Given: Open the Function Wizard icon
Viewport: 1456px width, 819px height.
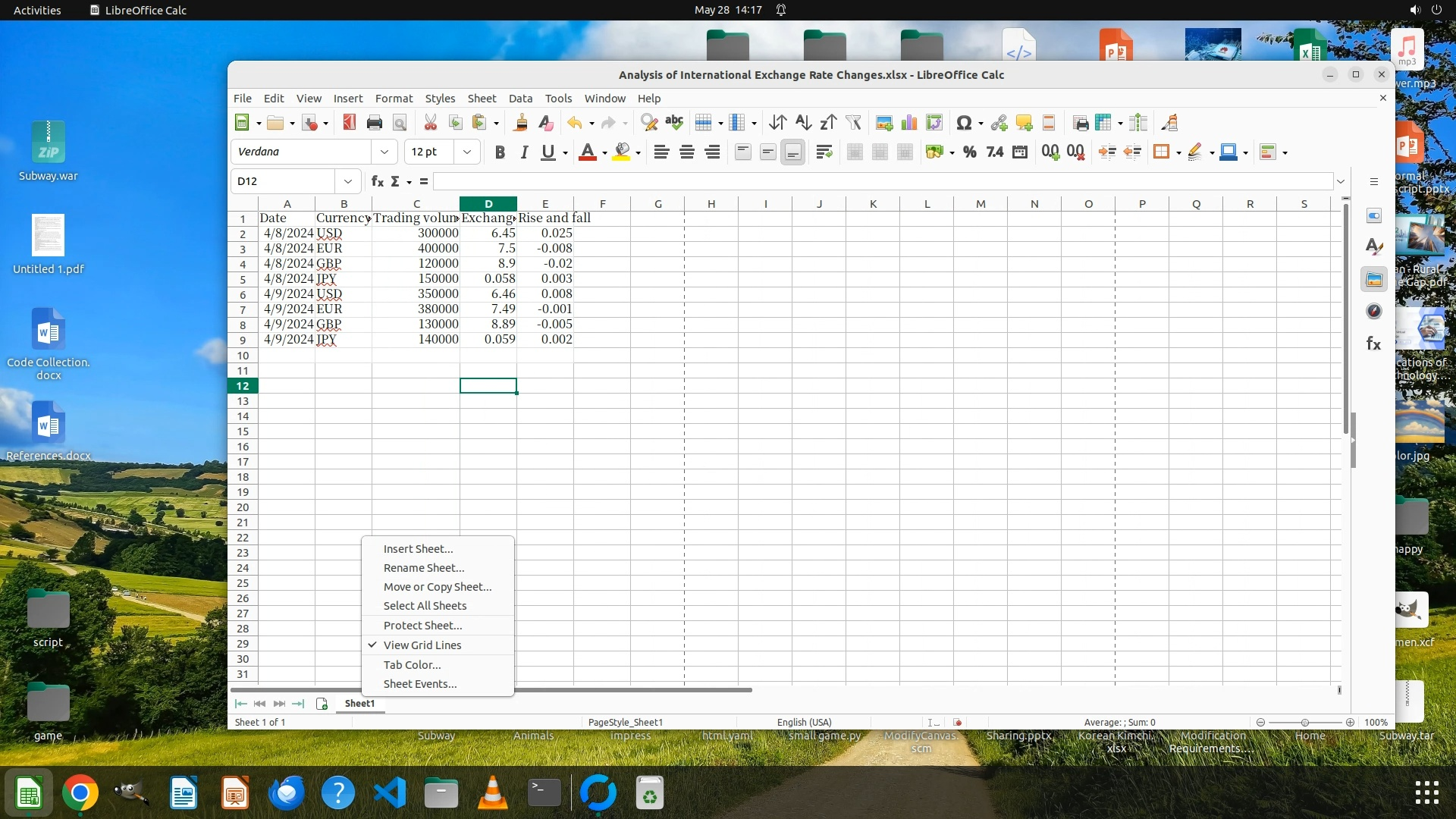Looking at the screenshot, I should click(377, 181).
